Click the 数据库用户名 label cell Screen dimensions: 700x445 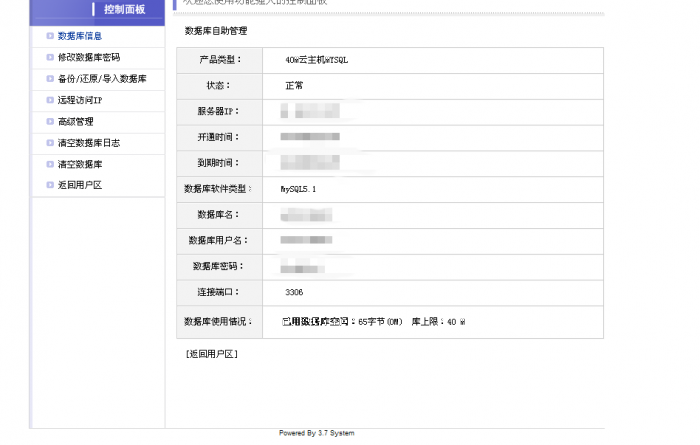click(220, 241)
